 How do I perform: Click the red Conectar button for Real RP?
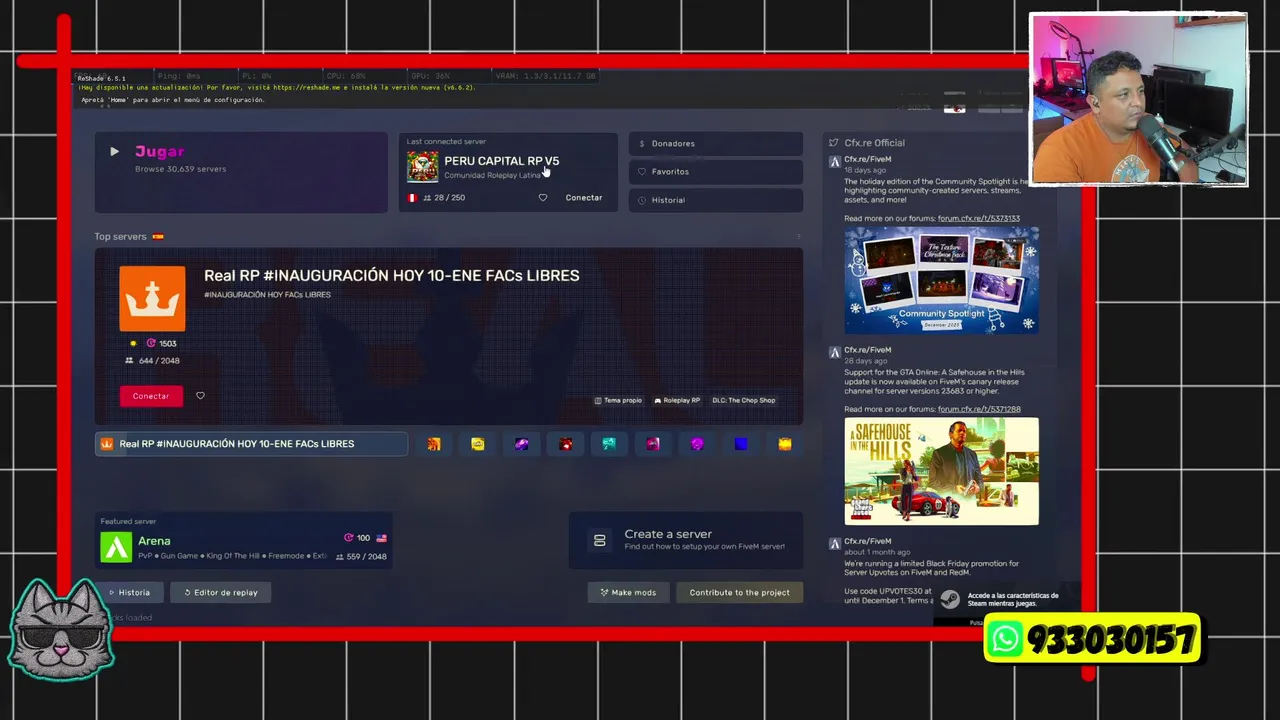151,396
